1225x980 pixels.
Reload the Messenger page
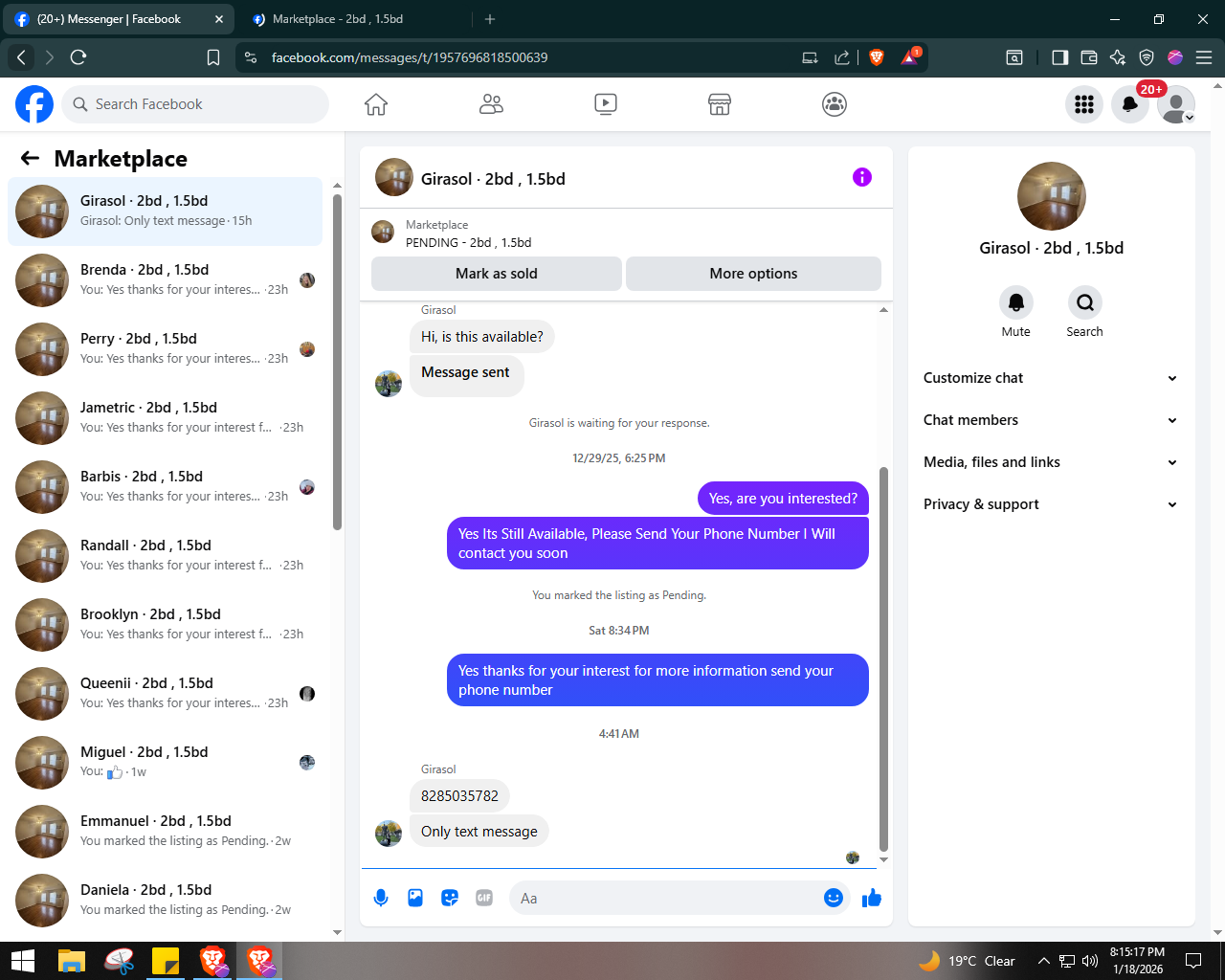tap(79, 57)
